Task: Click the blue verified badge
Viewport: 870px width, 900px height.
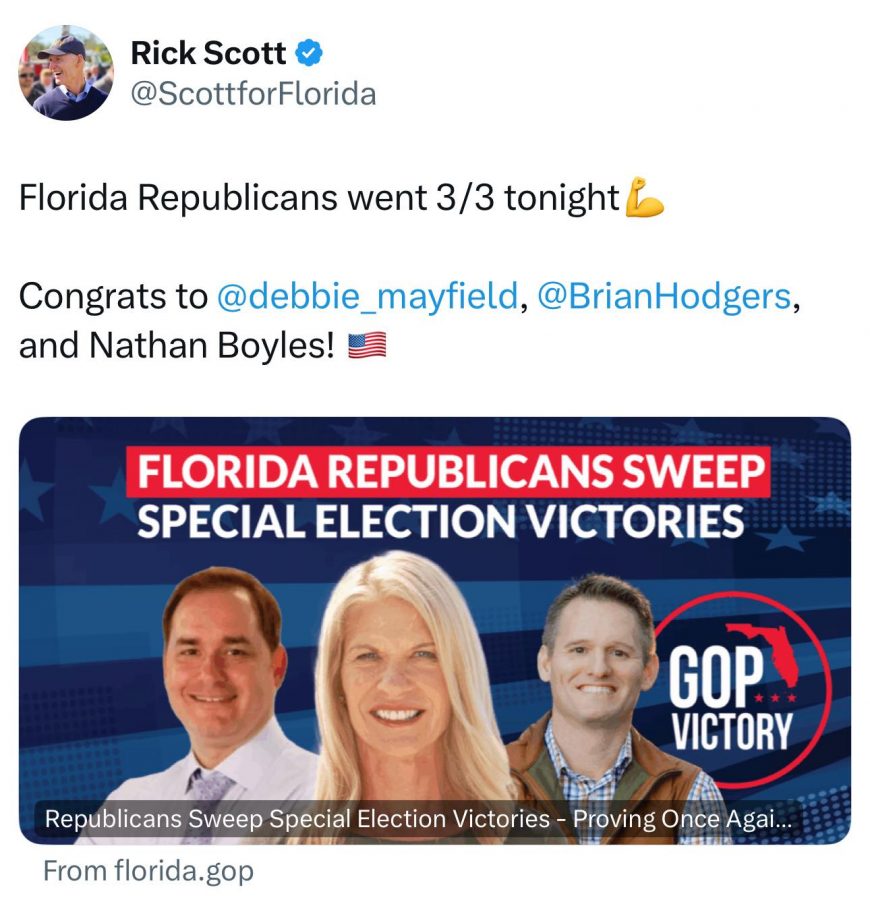Action: (x=311, y=52)
